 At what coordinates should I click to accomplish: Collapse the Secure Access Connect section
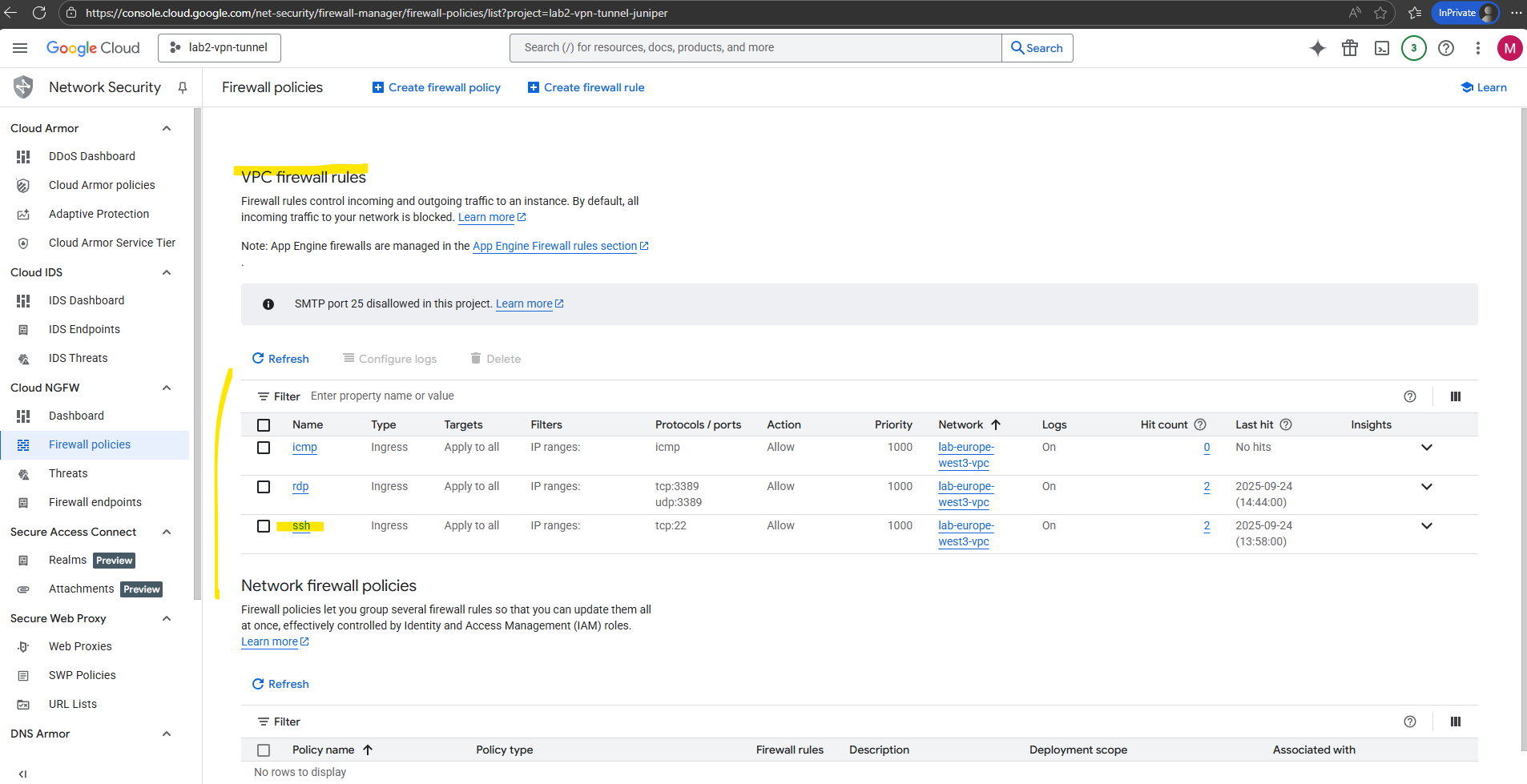pyautogui.click(x=167, y=532)
